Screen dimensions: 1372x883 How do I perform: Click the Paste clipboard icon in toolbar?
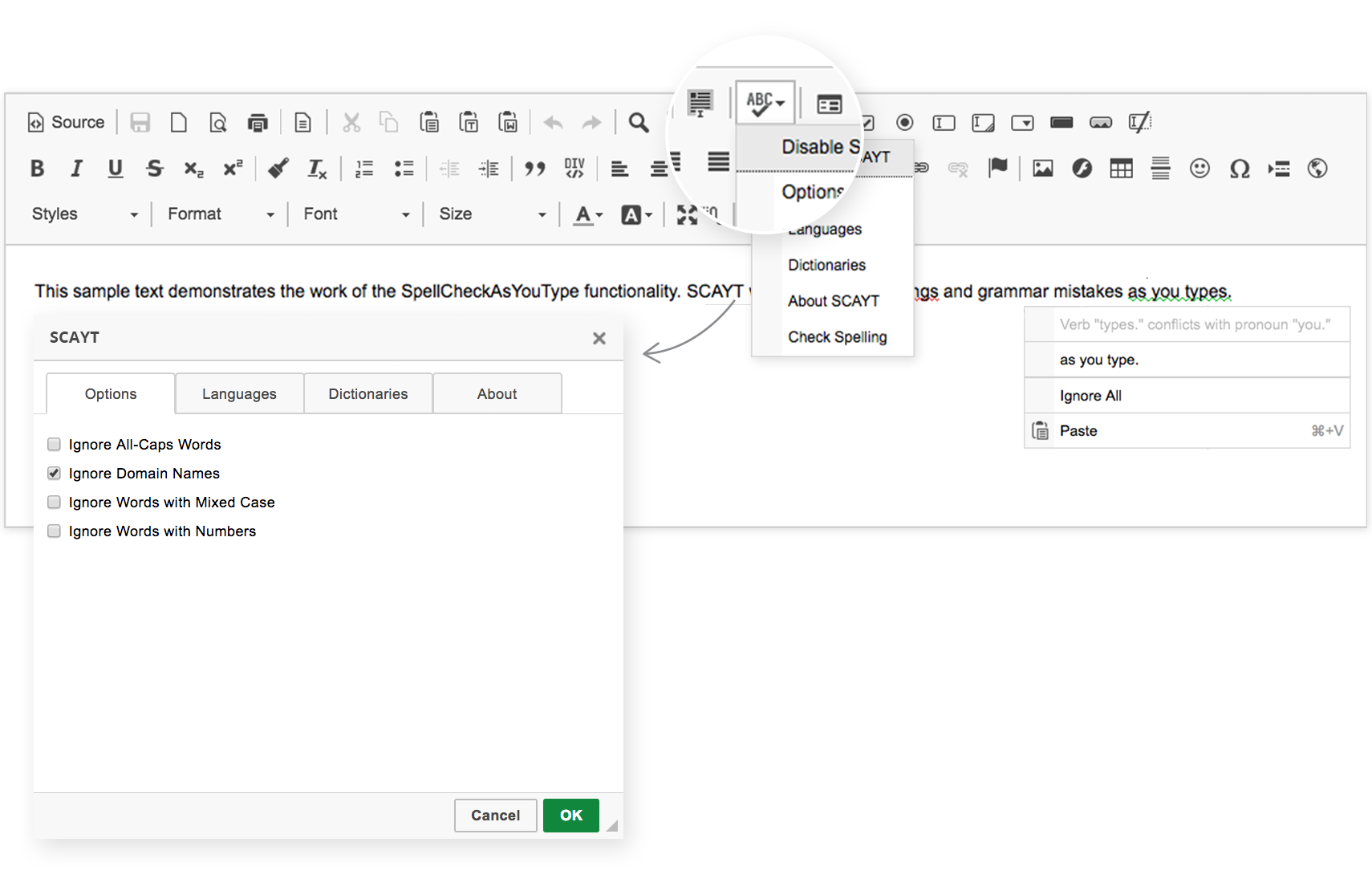coord(429,122)
